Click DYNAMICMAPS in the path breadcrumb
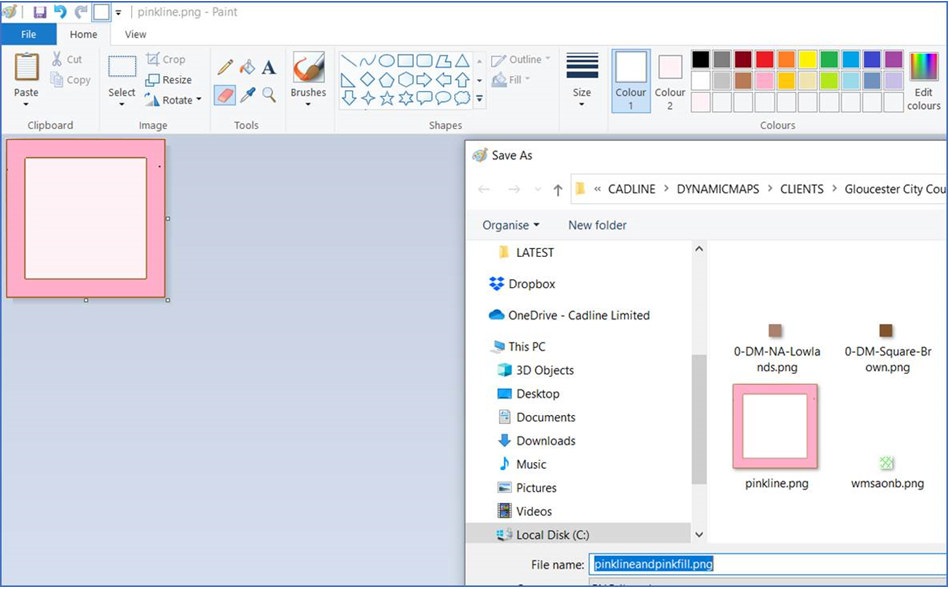The height and width of the screenshot is (589, 949). coord(718,189)
